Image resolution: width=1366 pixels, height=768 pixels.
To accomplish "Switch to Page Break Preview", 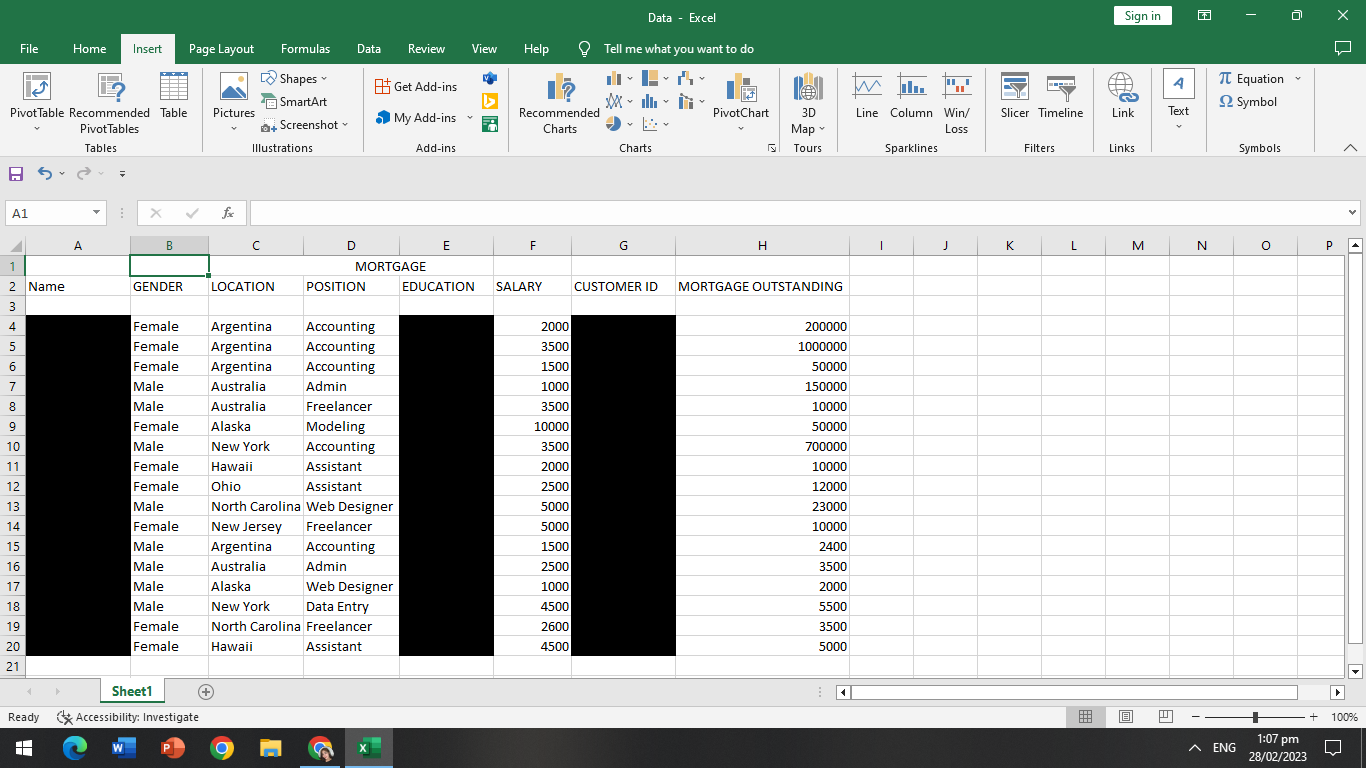I will [x=1165, y=717].
